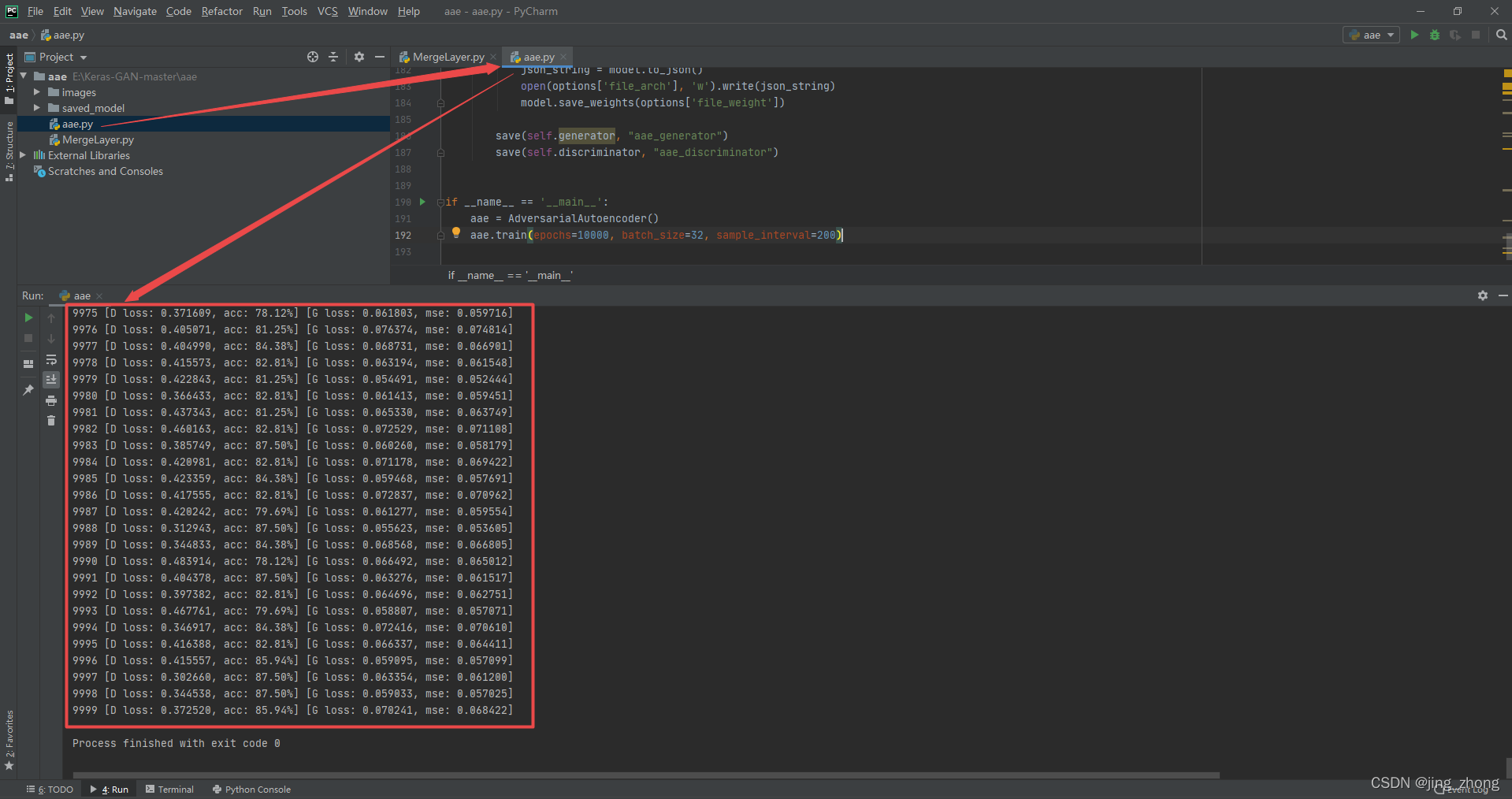The image size is (1512, 799).
Task: Fold the if __name__ block at line 190
Action: click(440, 202)
